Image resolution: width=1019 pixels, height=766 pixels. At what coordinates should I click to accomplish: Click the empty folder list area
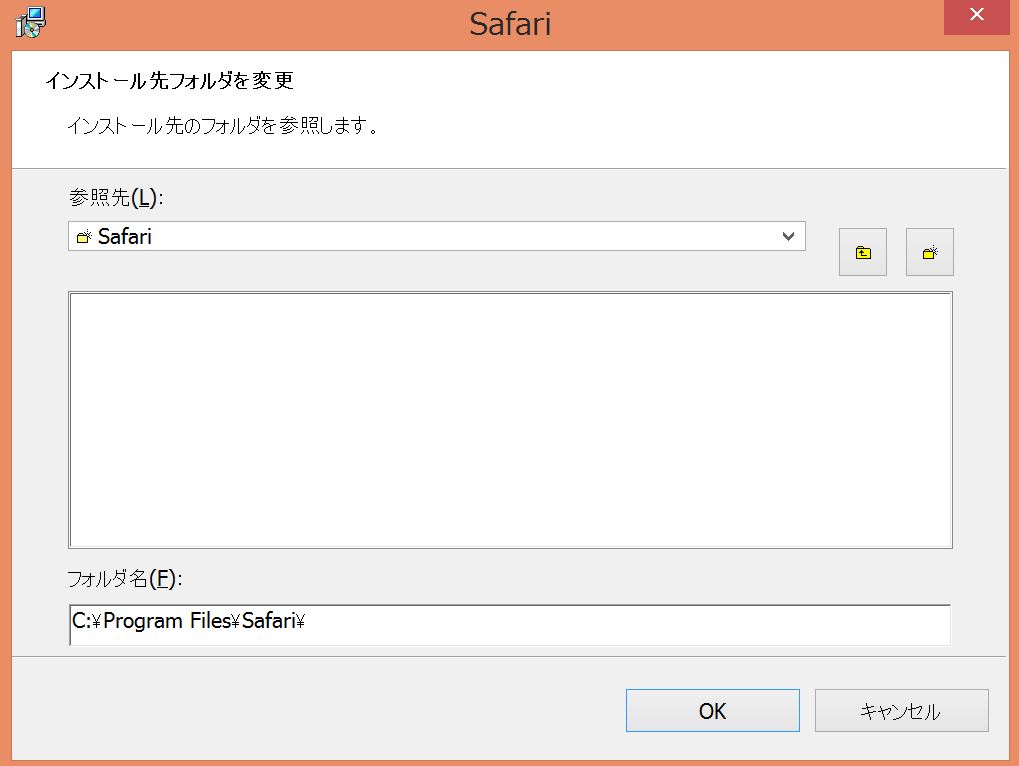pyautogui.click(x=510, y=420)
